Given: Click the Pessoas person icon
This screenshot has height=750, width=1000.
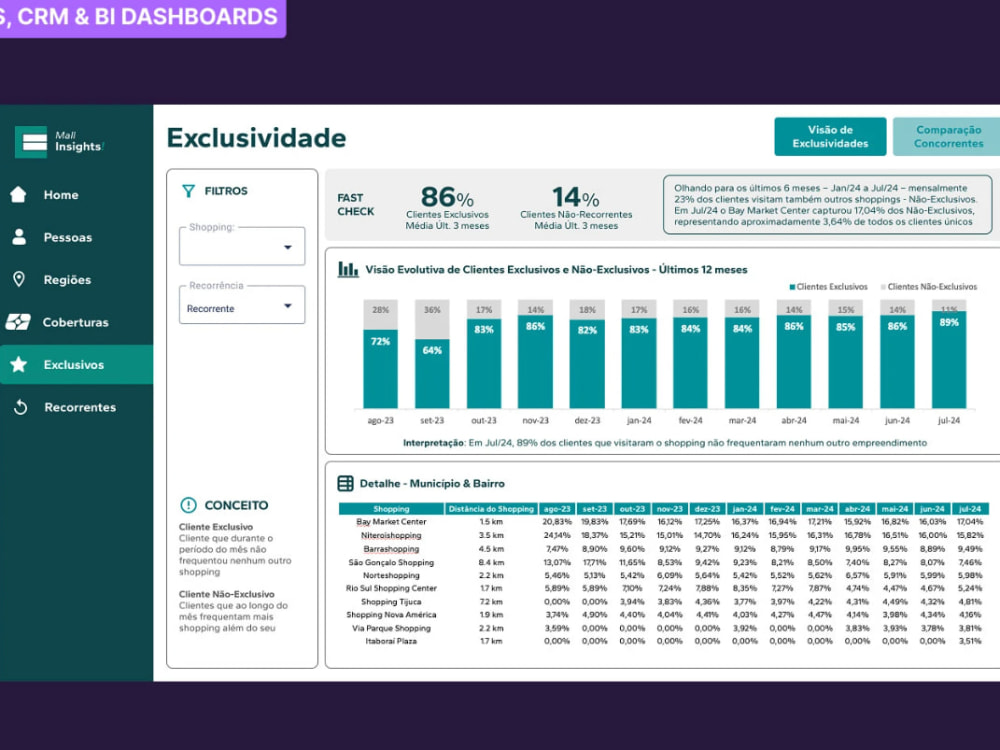Looking at the screenshot, I should 19,237.
